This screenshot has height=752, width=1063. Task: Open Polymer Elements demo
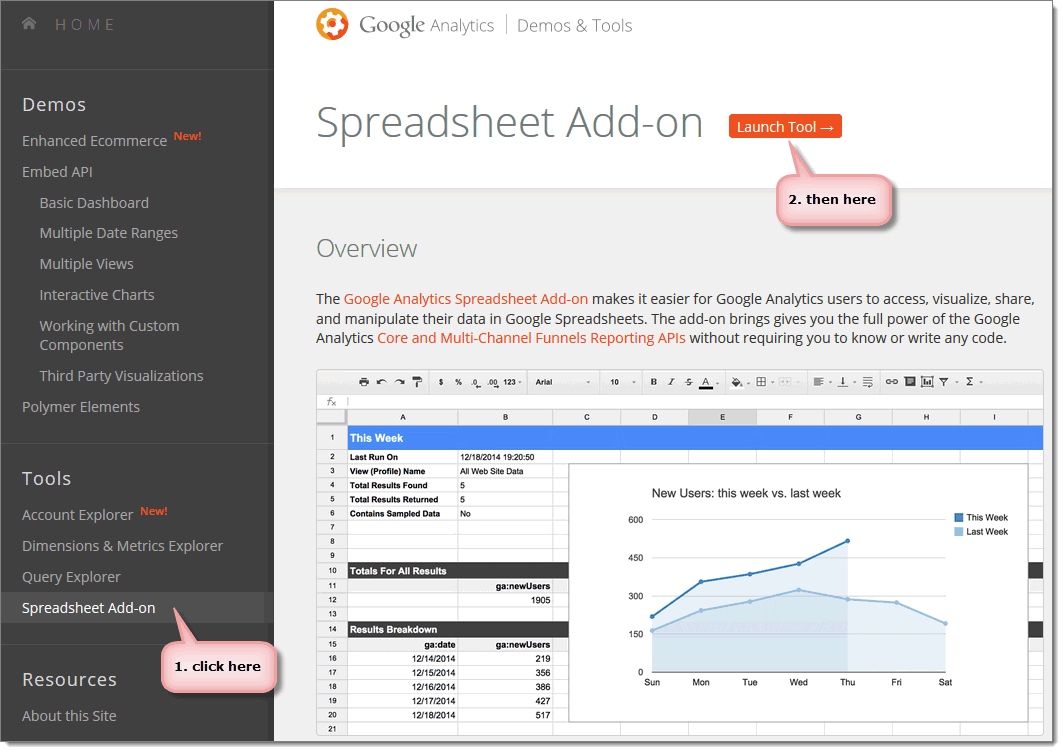tap(81, 407)
